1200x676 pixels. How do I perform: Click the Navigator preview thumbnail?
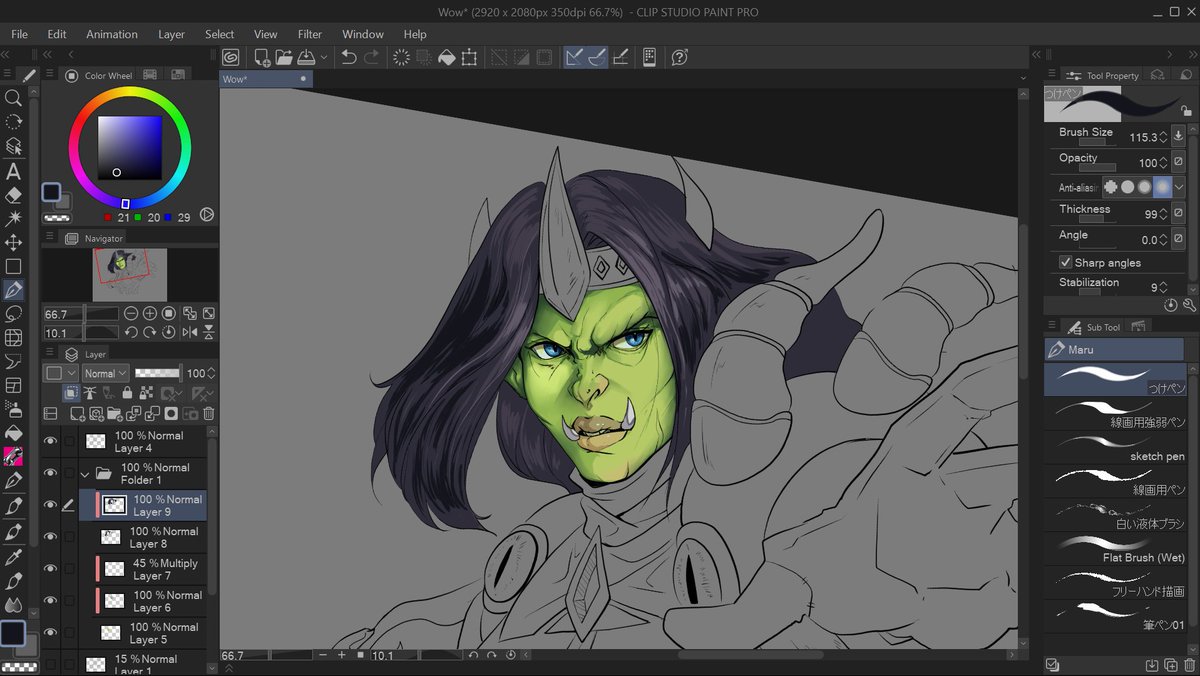click(130, 274)
